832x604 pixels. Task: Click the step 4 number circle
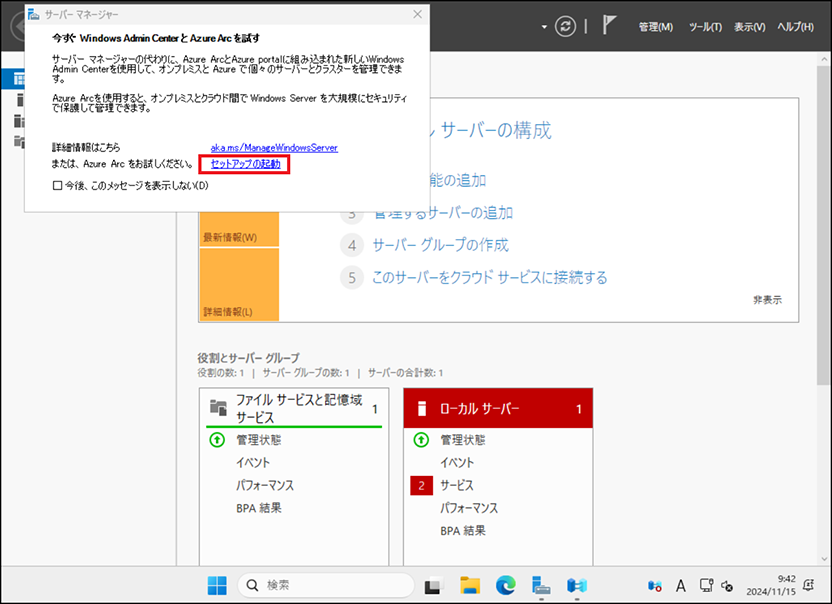[352, 245]
